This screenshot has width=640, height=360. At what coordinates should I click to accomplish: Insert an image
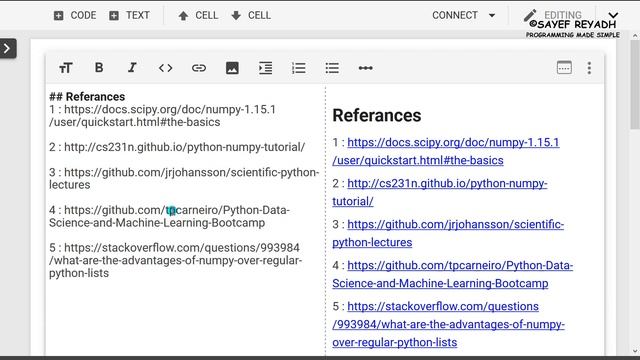[x=232, y=68]
